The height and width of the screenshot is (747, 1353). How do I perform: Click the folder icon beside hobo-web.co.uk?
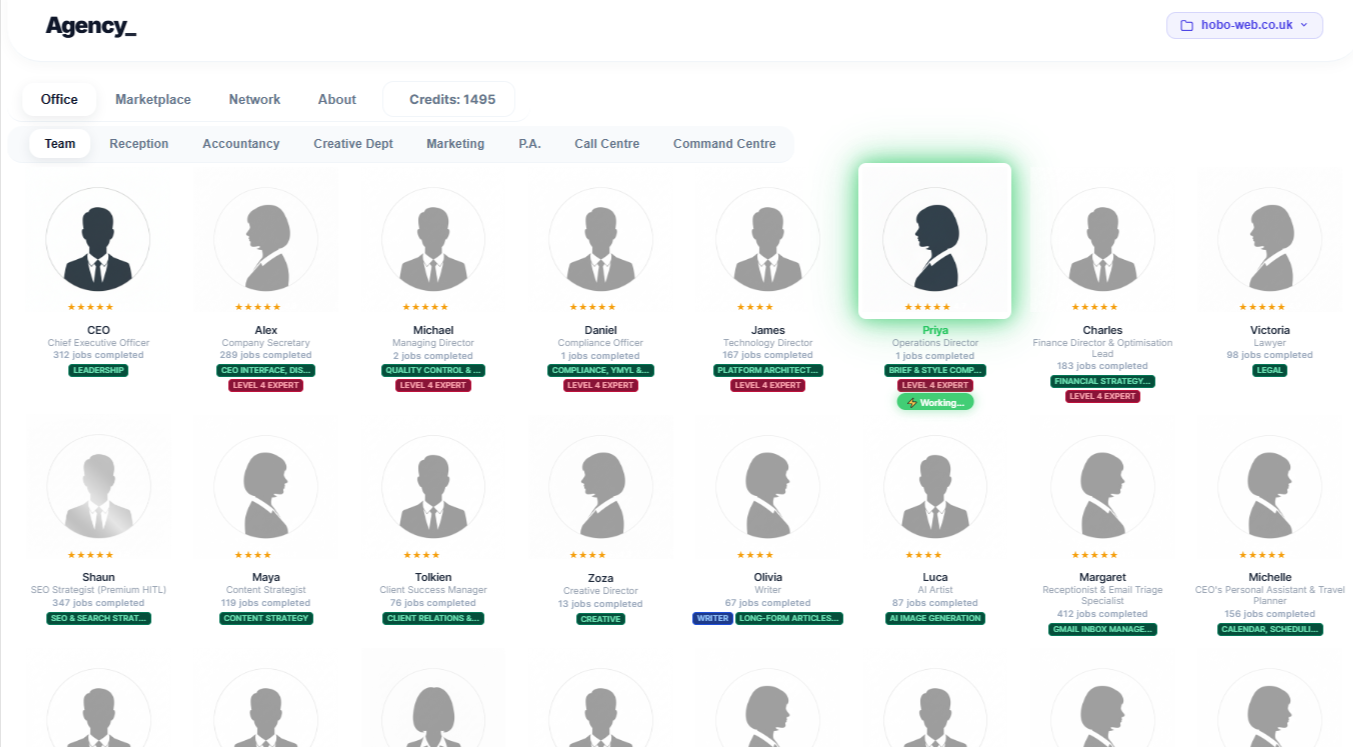click(x=1185, y=25)
